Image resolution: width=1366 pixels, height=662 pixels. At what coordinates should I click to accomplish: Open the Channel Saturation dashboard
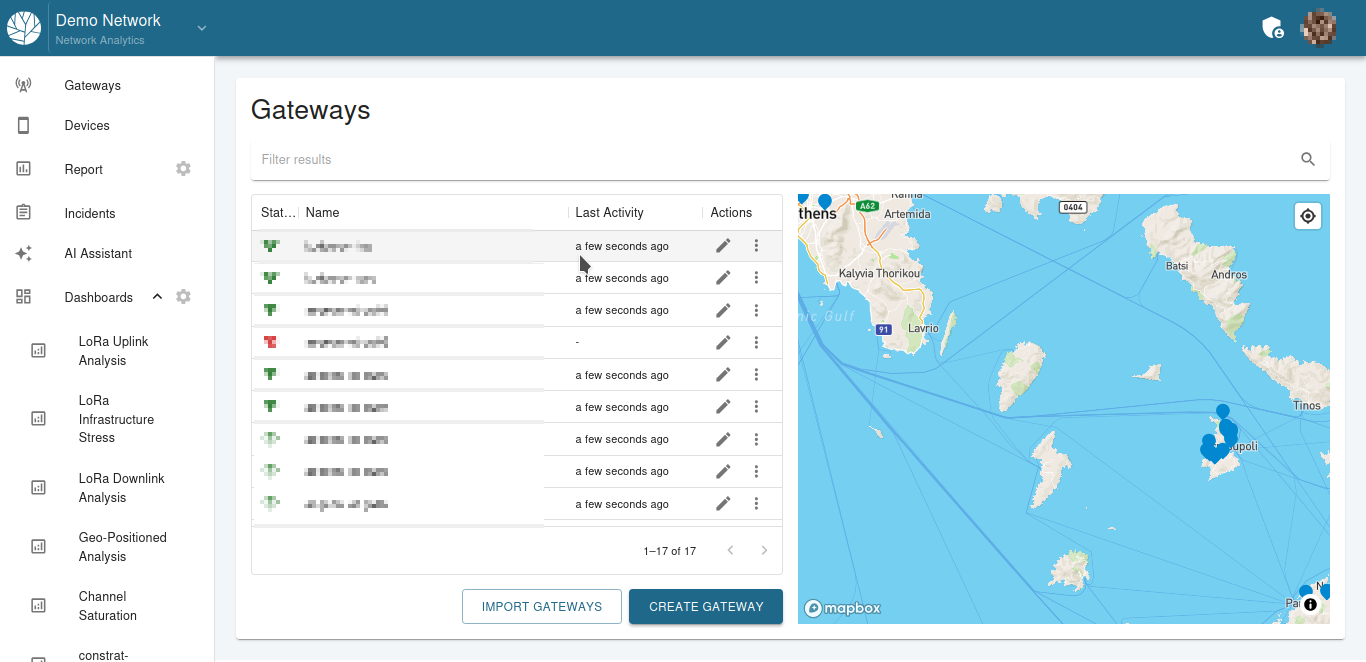107,606
